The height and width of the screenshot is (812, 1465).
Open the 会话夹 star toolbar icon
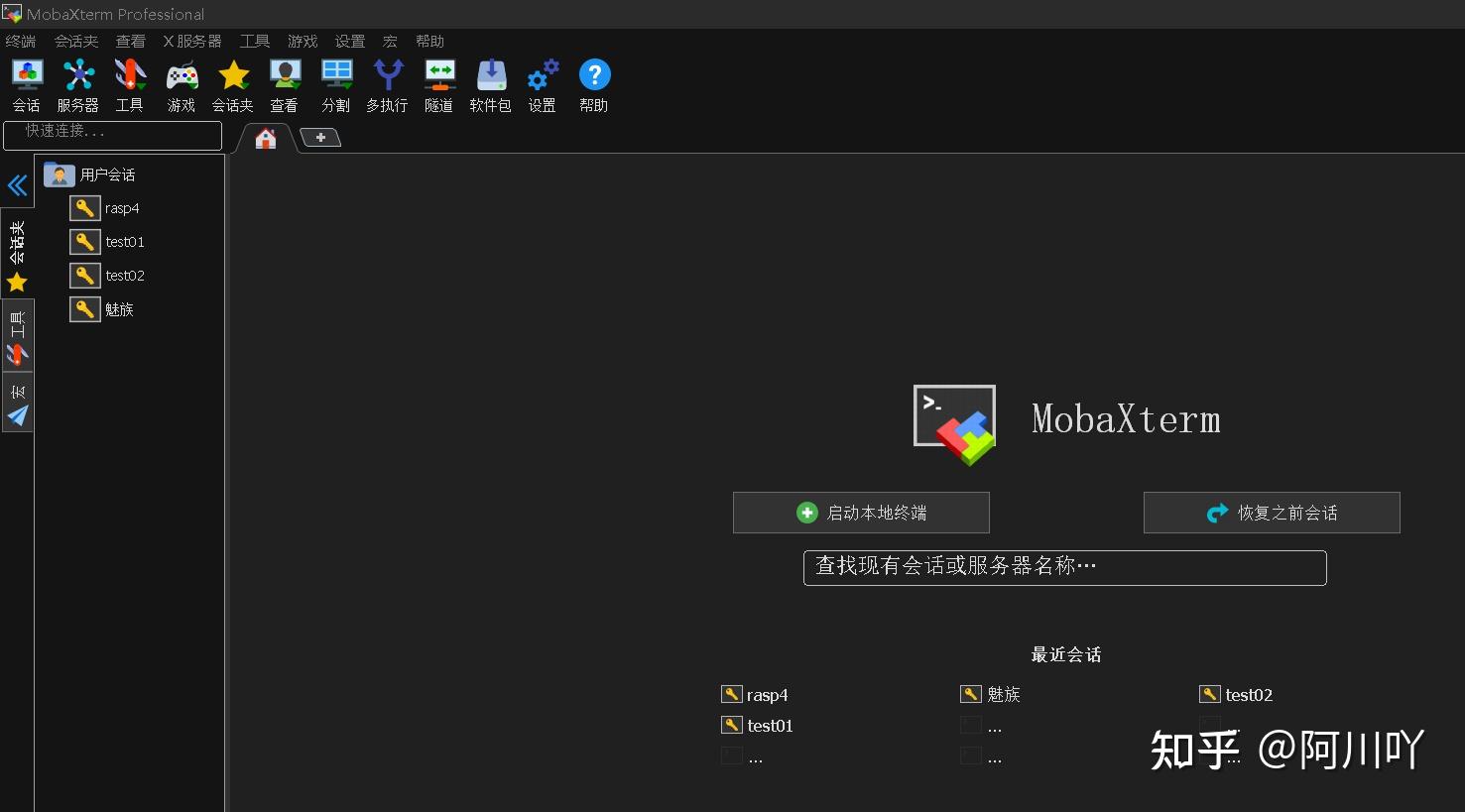(233, 86)
